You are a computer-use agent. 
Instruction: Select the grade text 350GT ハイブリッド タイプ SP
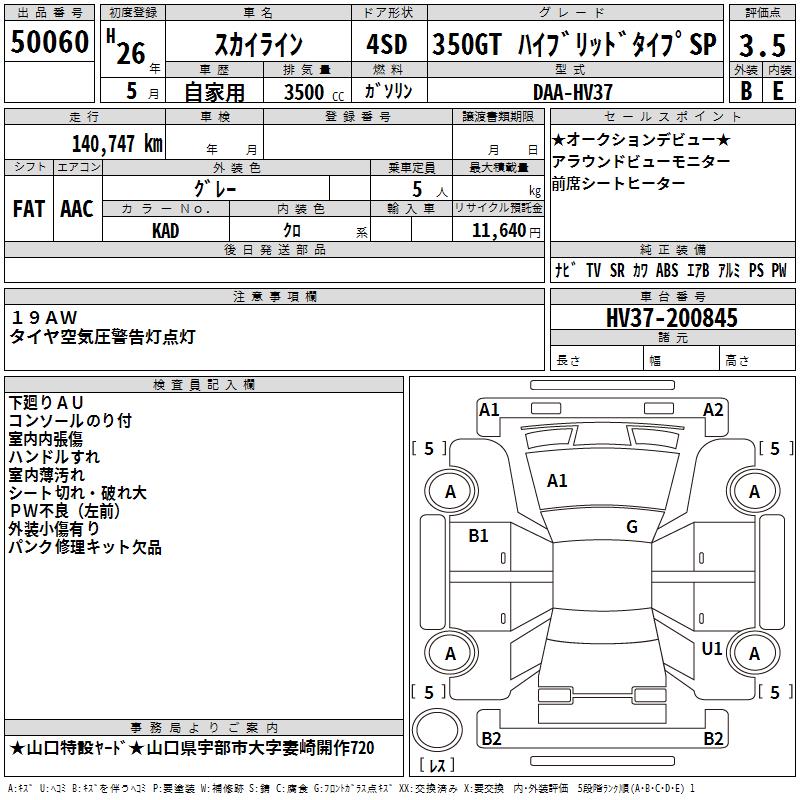pyautogui.click(x=574, y=44)
